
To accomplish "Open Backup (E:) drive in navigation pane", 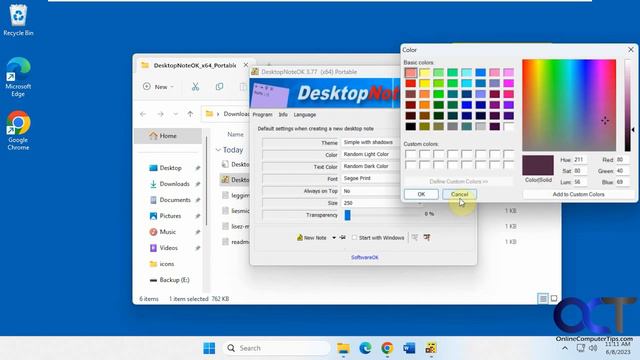I will [174, 280].
